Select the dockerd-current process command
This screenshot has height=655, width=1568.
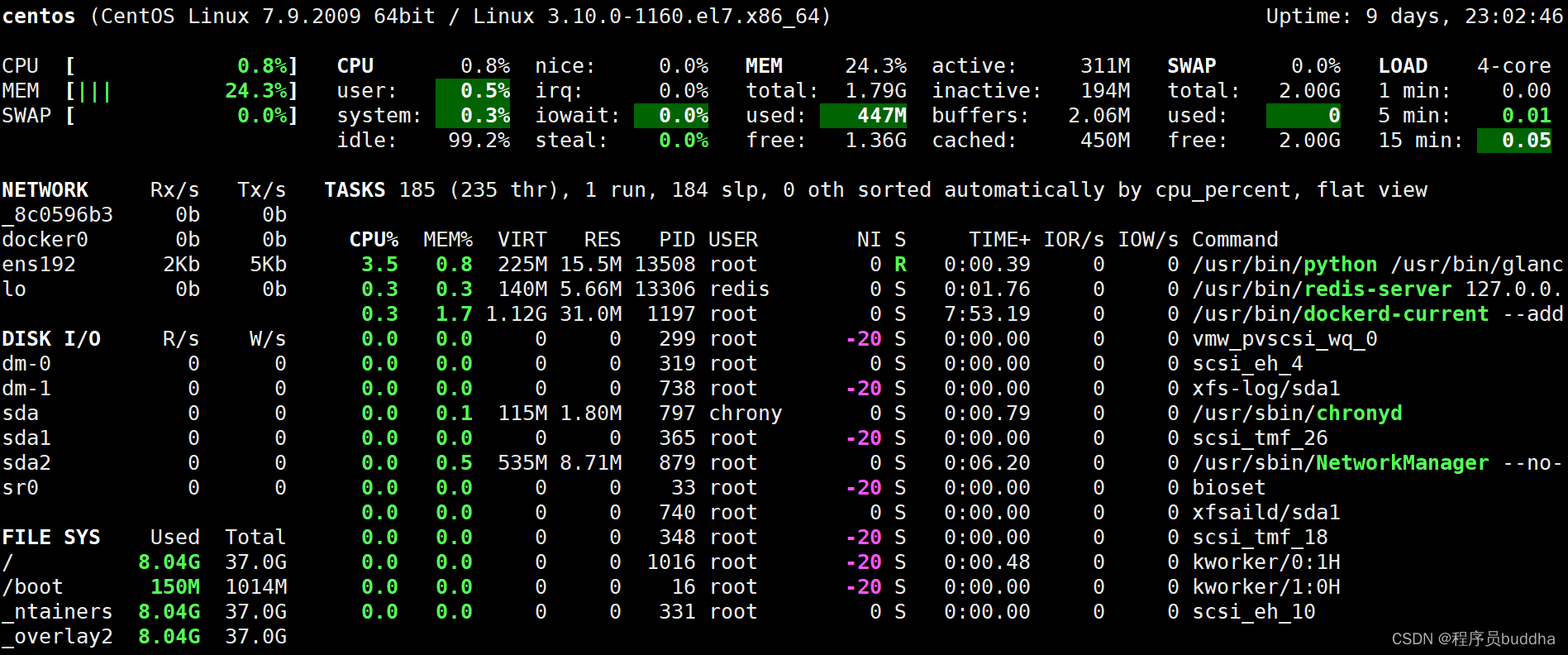[1377, 314]
